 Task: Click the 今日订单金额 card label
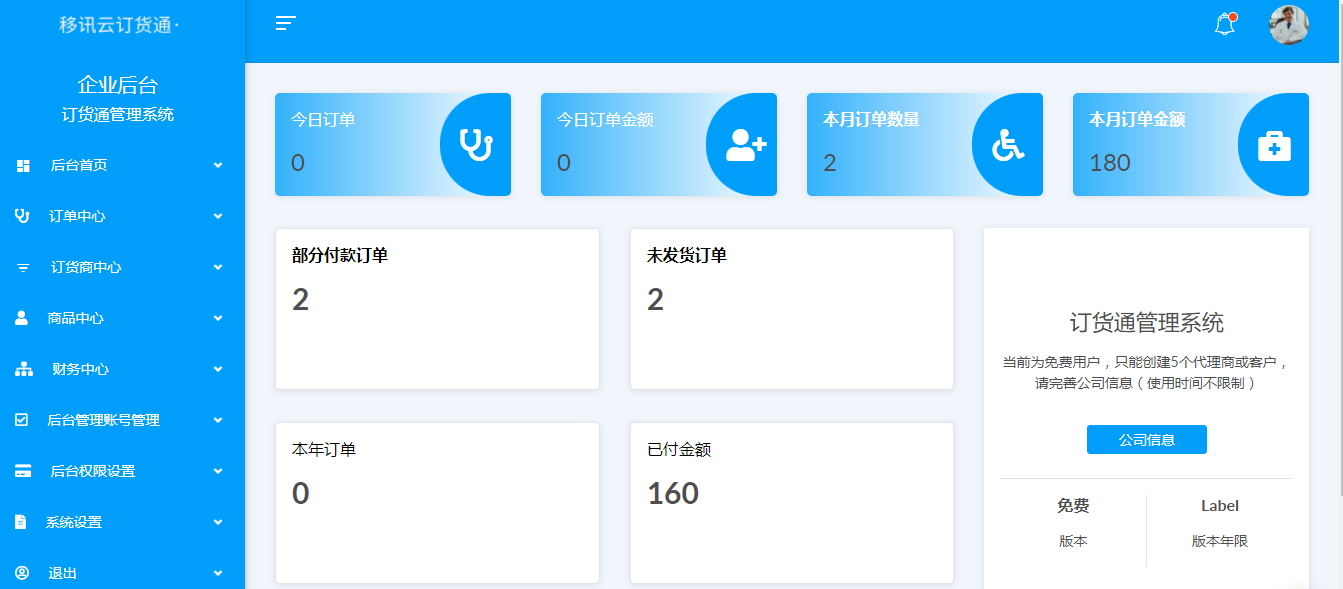pos(605,120)
